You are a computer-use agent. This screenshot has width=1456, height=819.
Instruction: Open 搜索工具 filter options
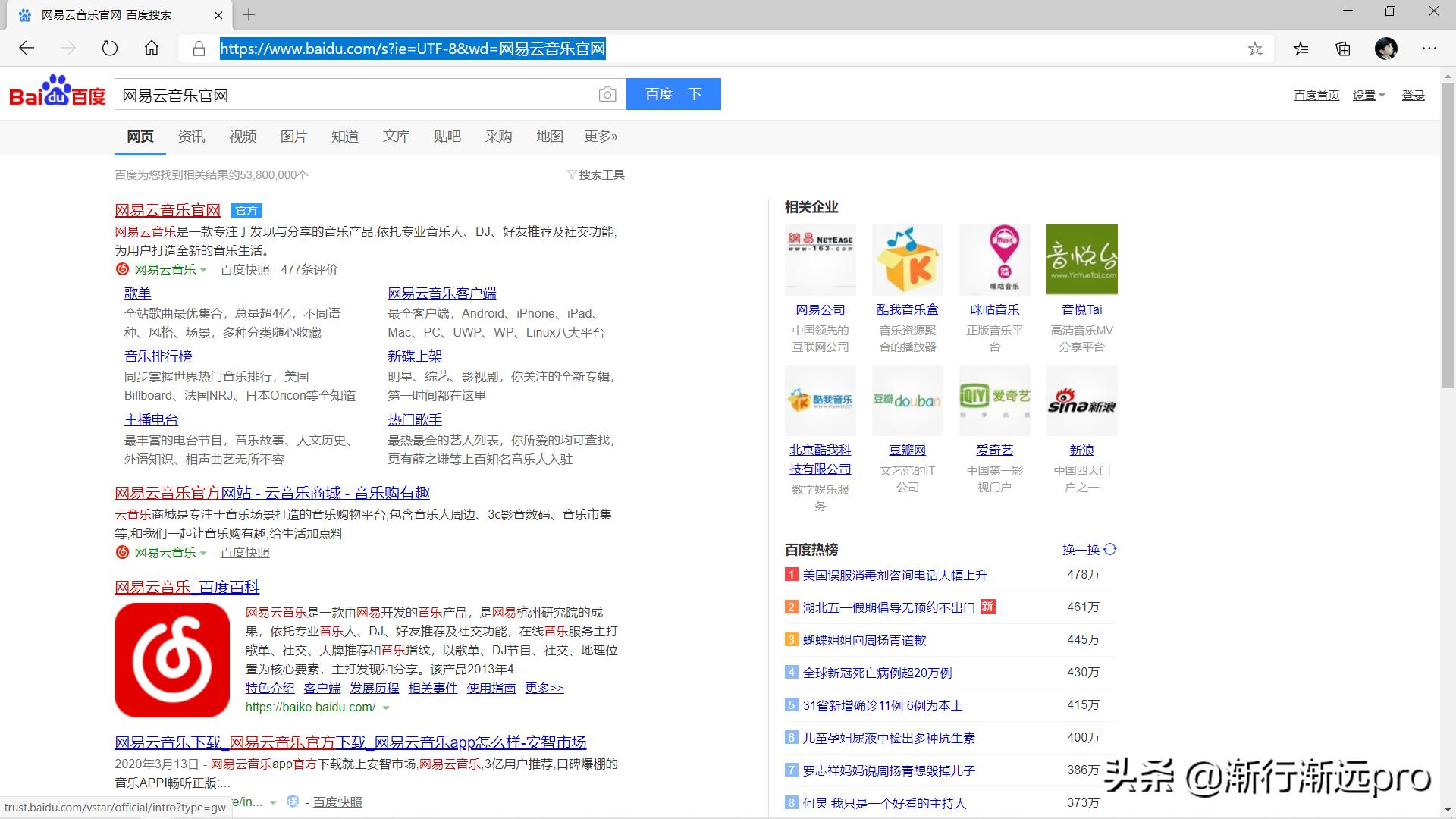pos(596,175)
